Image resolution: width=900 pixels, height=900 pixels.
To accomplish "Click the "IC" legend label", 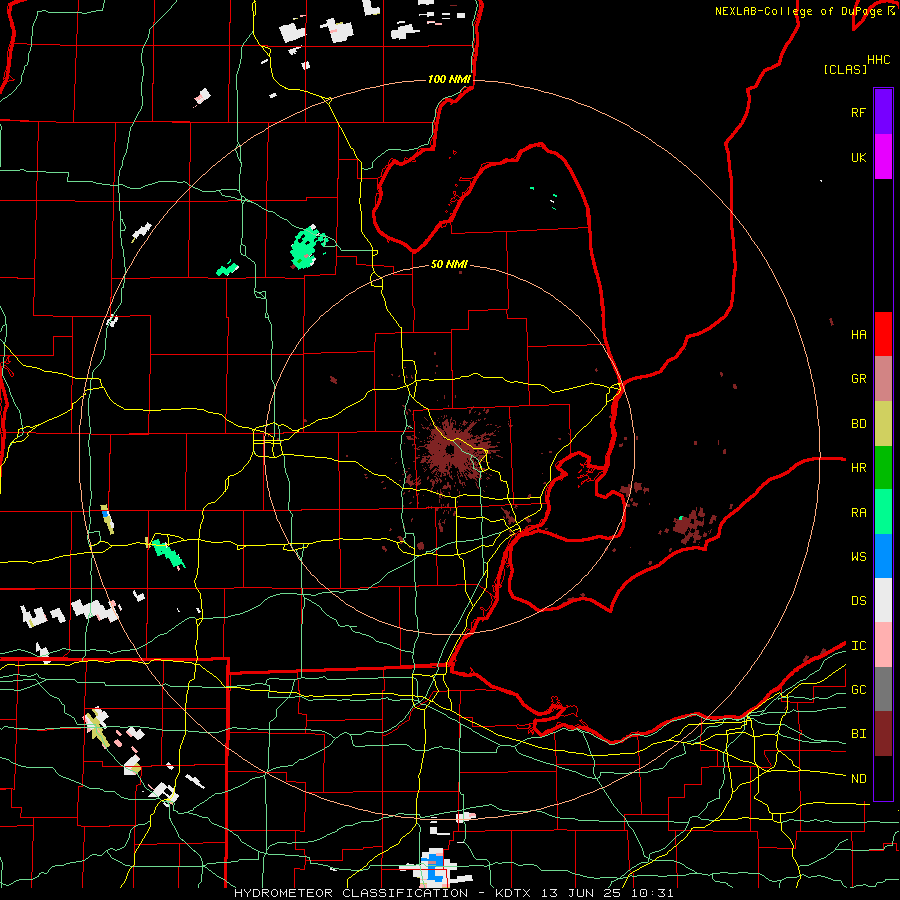I will [858, 646].
